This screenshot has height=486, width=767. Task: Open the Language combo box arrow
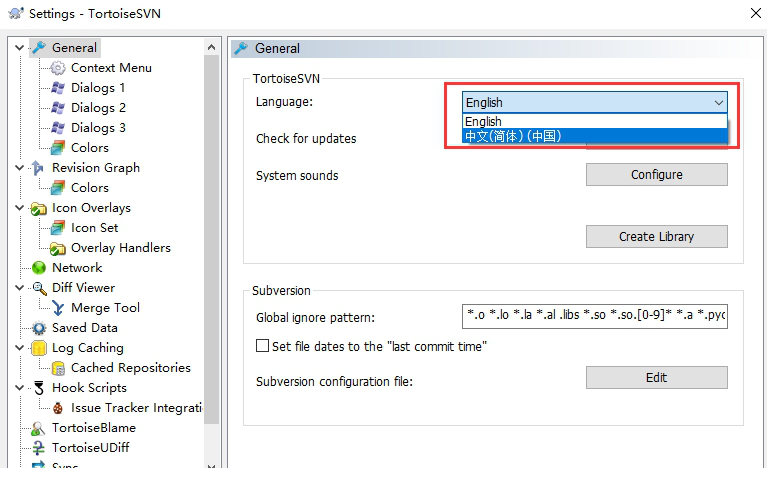[718, 102]
